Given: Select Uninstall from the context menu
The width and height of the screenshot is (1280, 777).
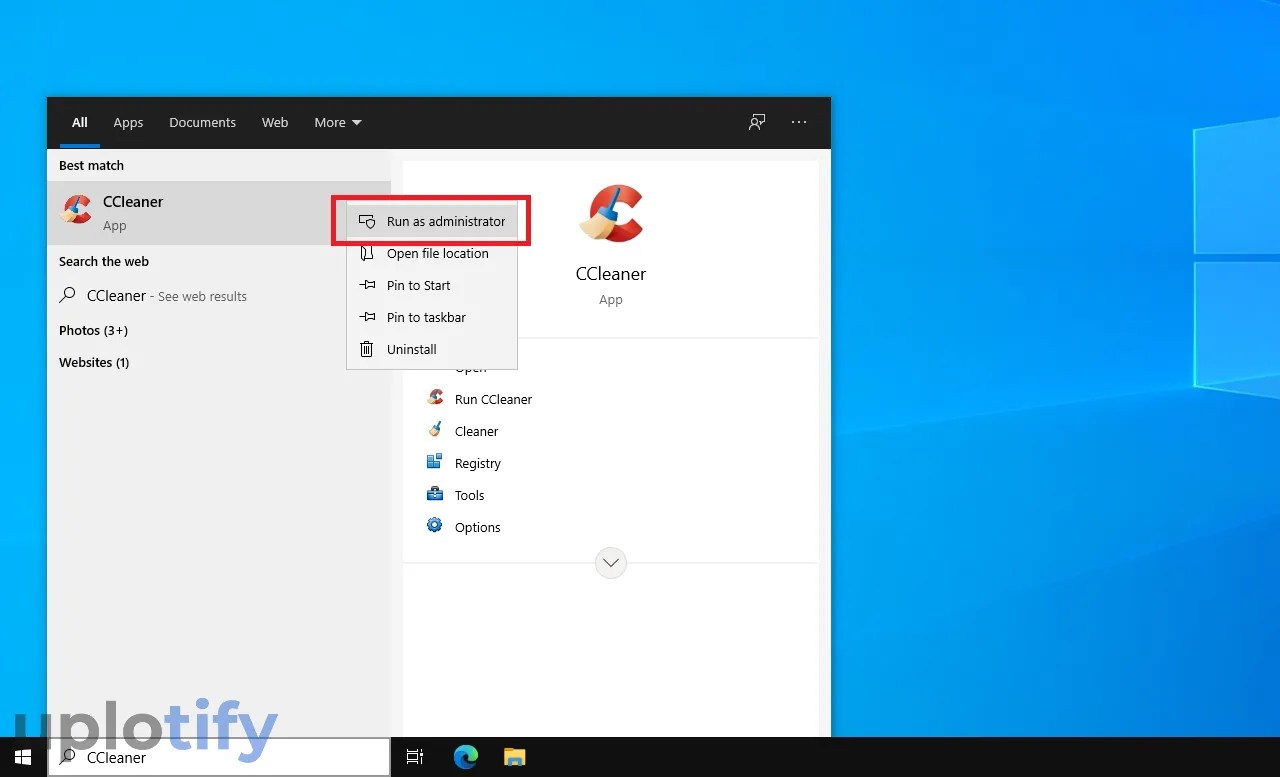Looking at the screenshot, I should 410,349.
